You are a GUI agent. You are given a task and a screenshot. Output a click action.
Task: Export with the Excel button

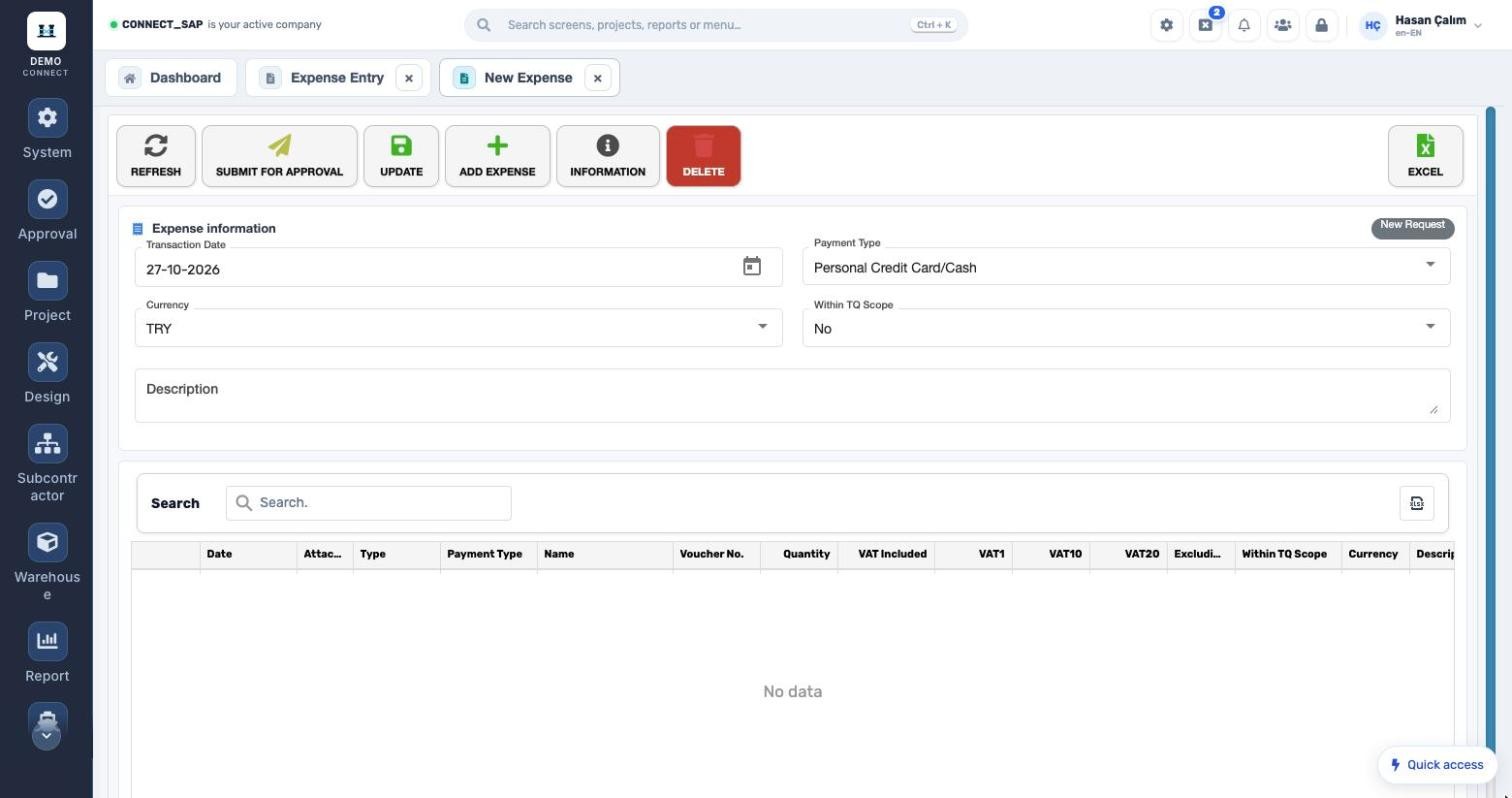point(1425,156)
